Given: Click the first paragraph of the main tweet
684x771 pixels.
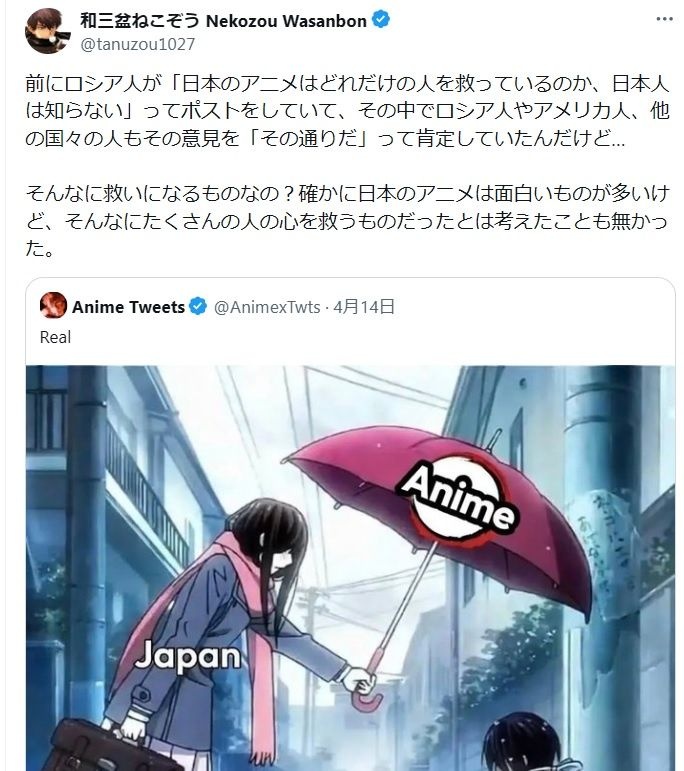Looking at the screenshot, I should click(x=347, y=112).
